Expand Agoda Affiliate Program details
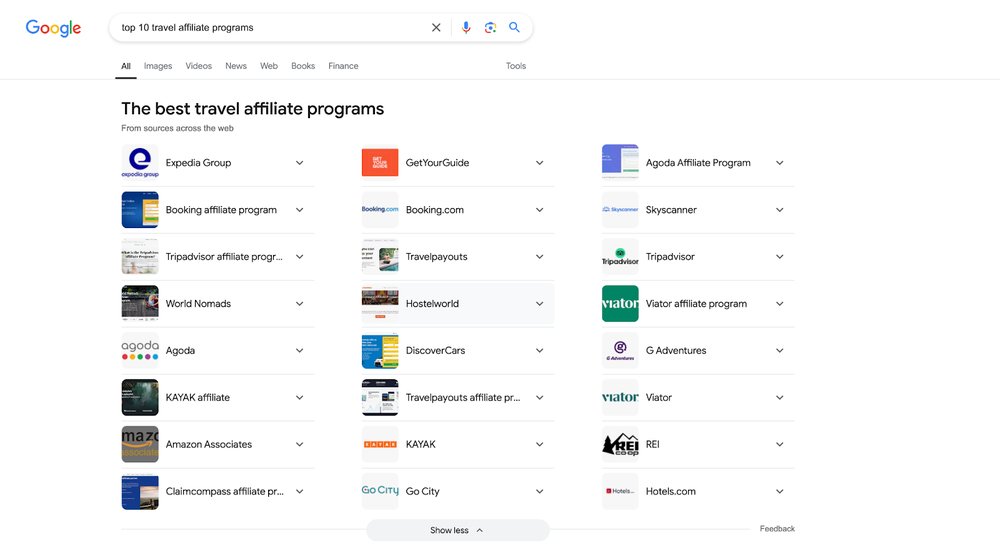The image size is (1000, 548). point(779,163)
